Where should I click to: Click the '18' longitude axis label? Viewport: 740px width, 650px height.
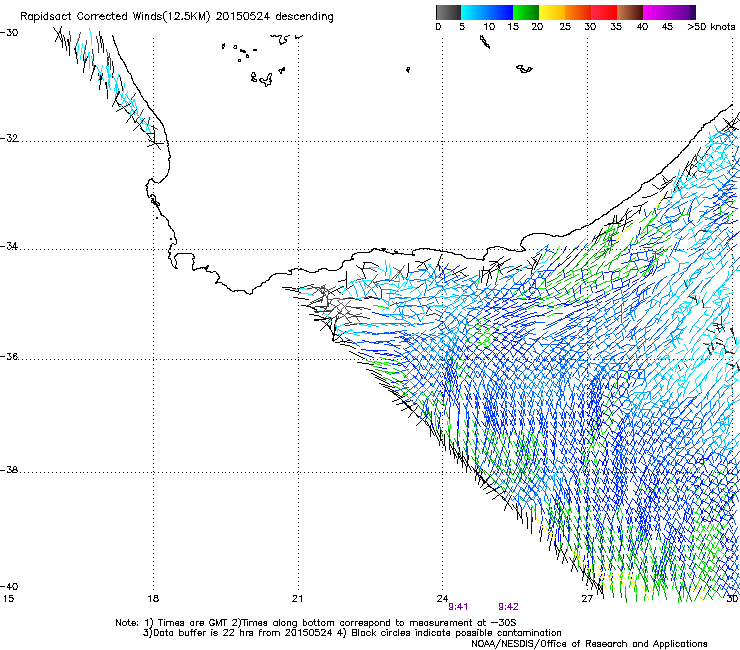pos(153,599)
